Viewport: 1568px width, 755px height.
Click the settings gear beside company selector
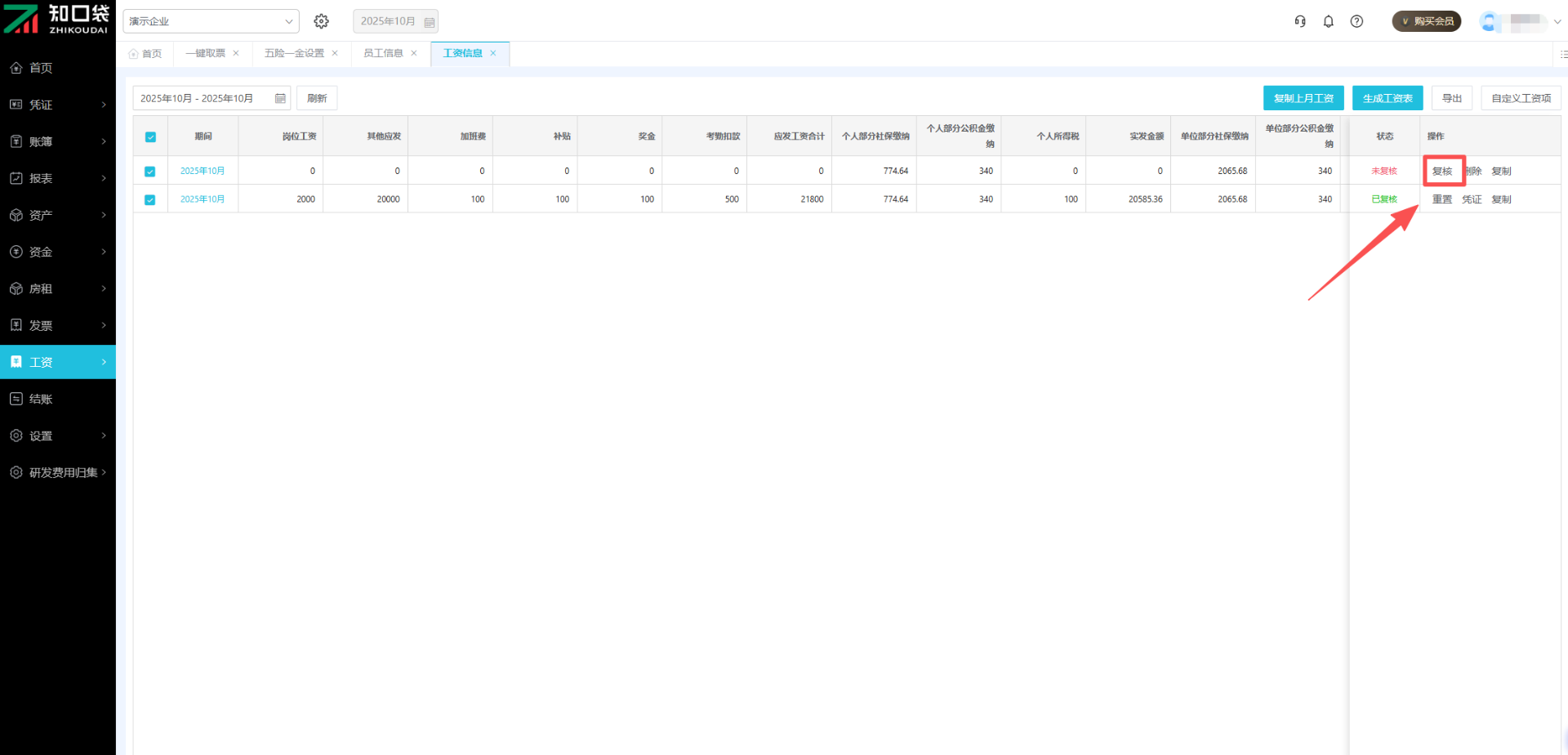pyautogui.click(x=321, y=21)
